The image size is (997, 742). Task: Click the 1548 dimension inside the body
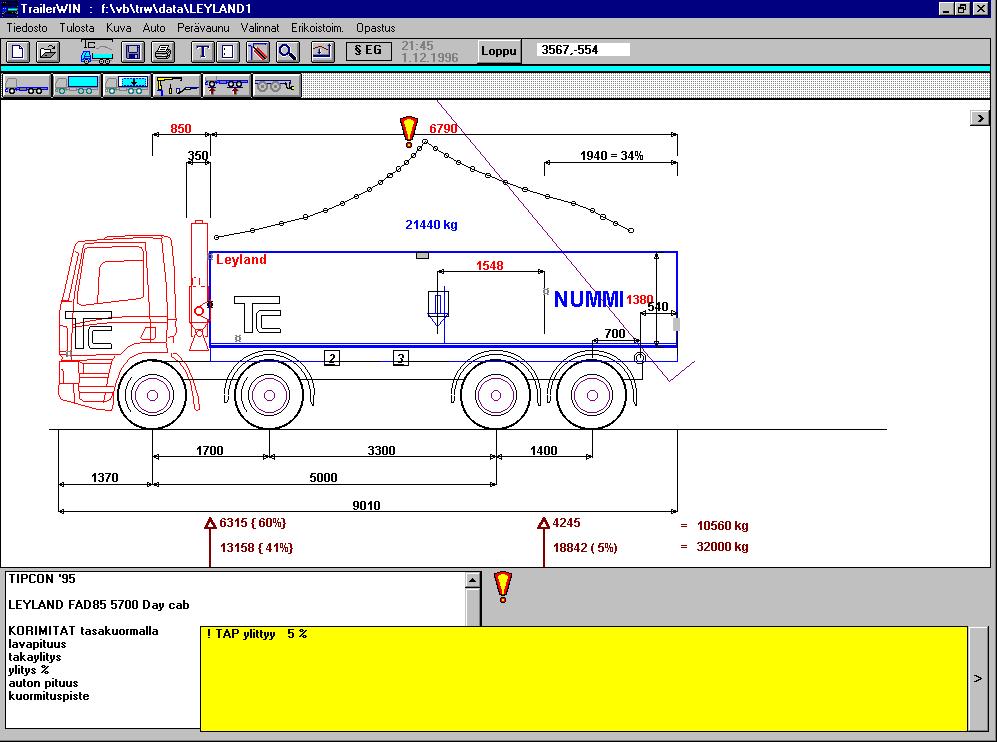click(490, 266)
